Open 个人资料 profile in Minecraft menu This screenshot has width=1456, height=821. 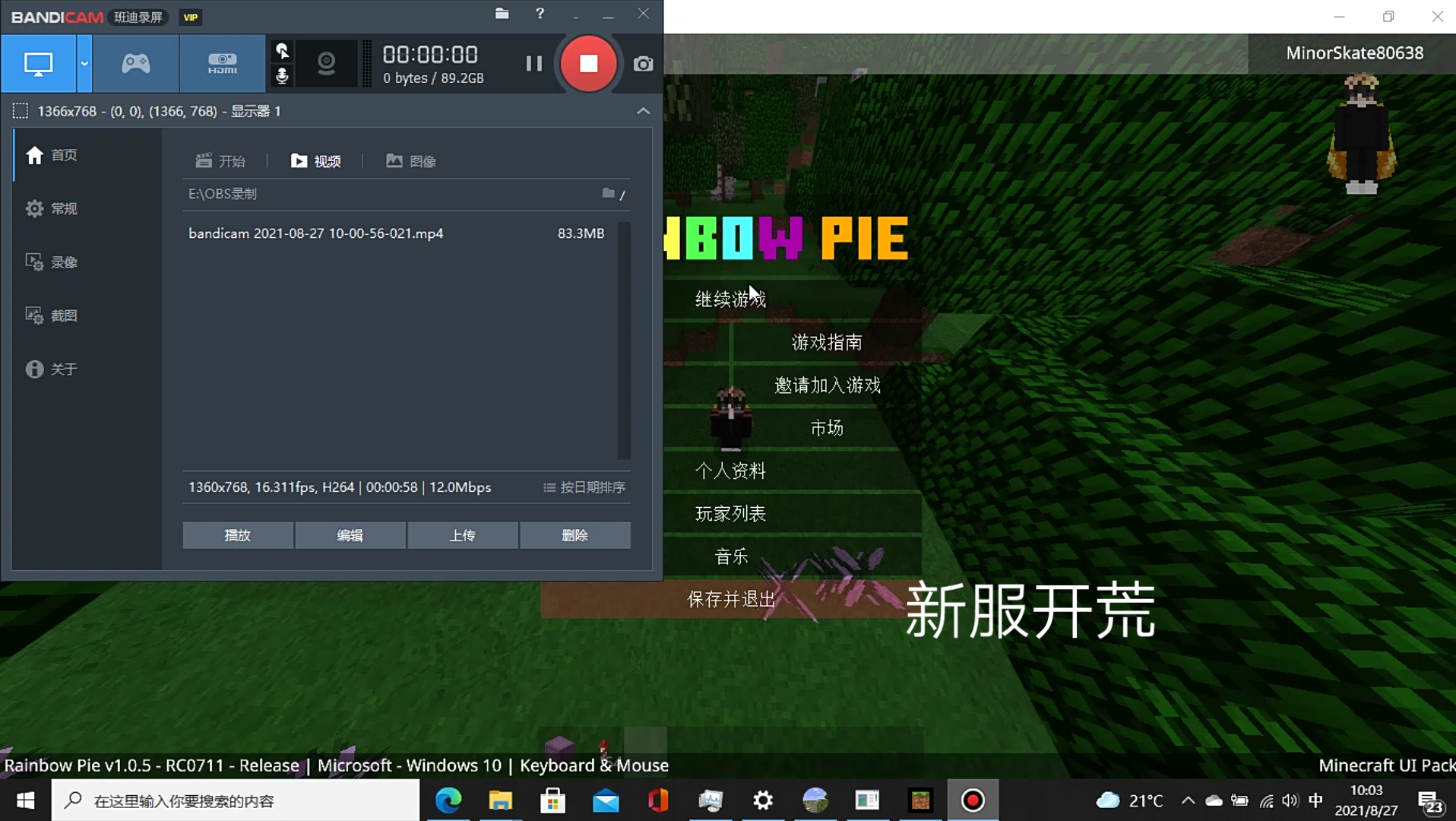coord(730,471)
